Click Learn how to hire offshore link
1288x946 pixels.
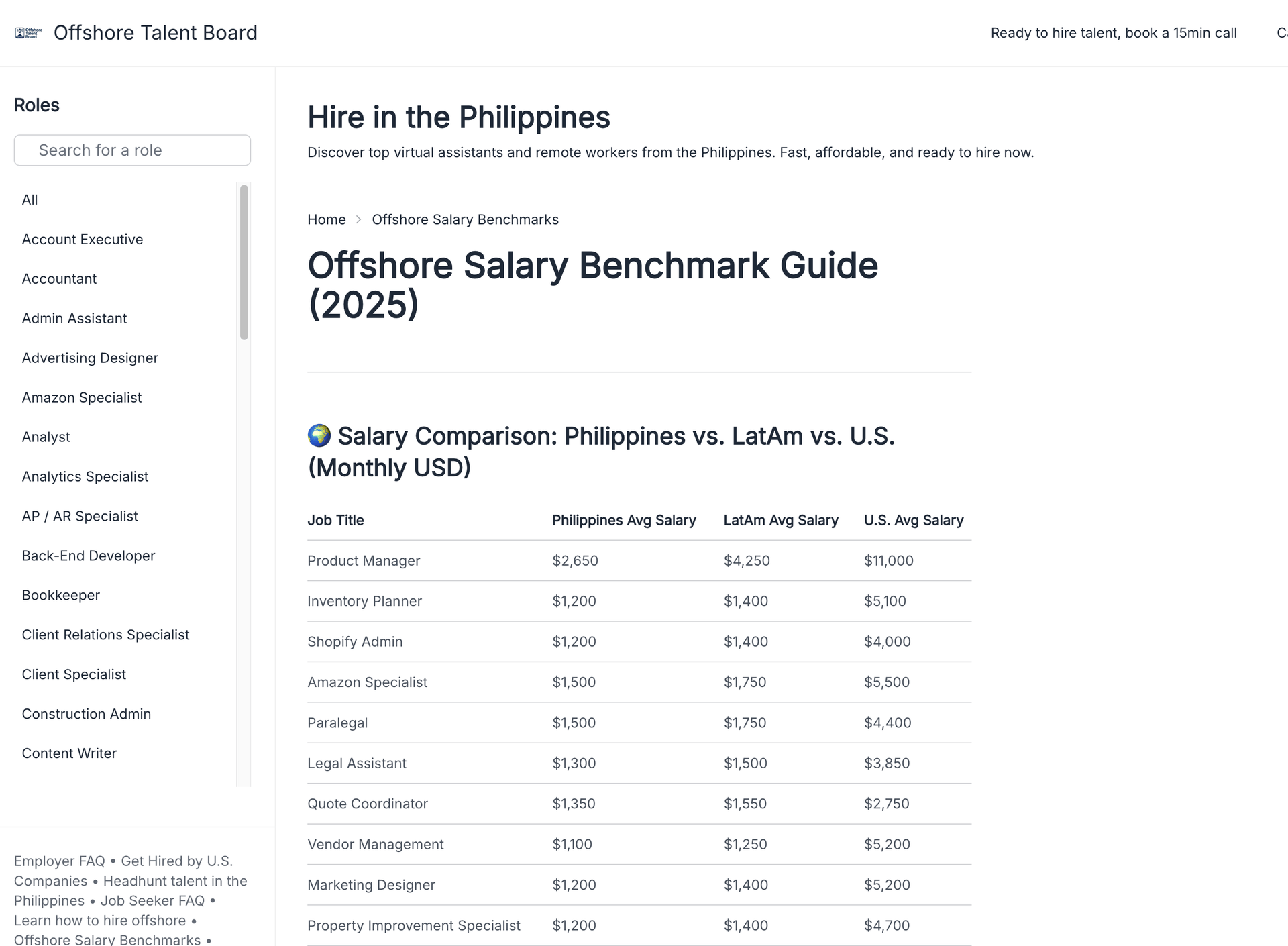[100, 921]
